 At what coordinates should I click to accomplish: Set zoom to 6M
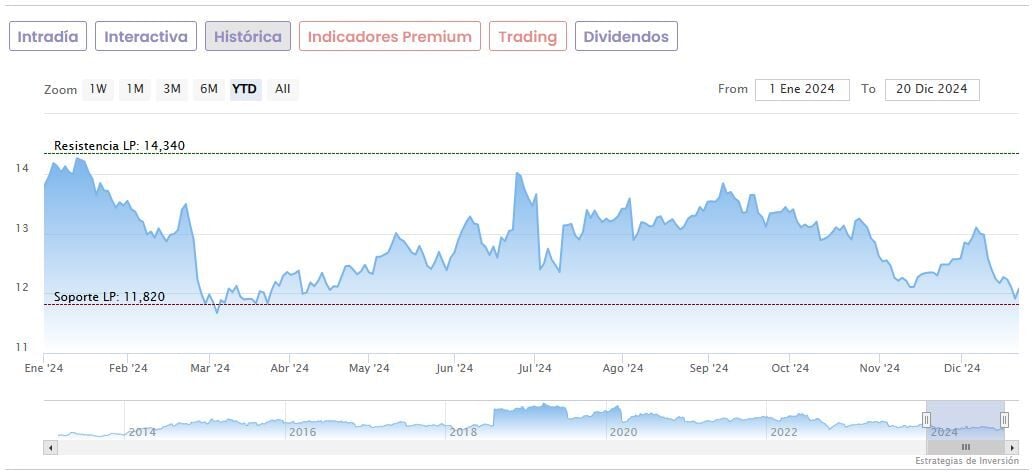(208, 89)
